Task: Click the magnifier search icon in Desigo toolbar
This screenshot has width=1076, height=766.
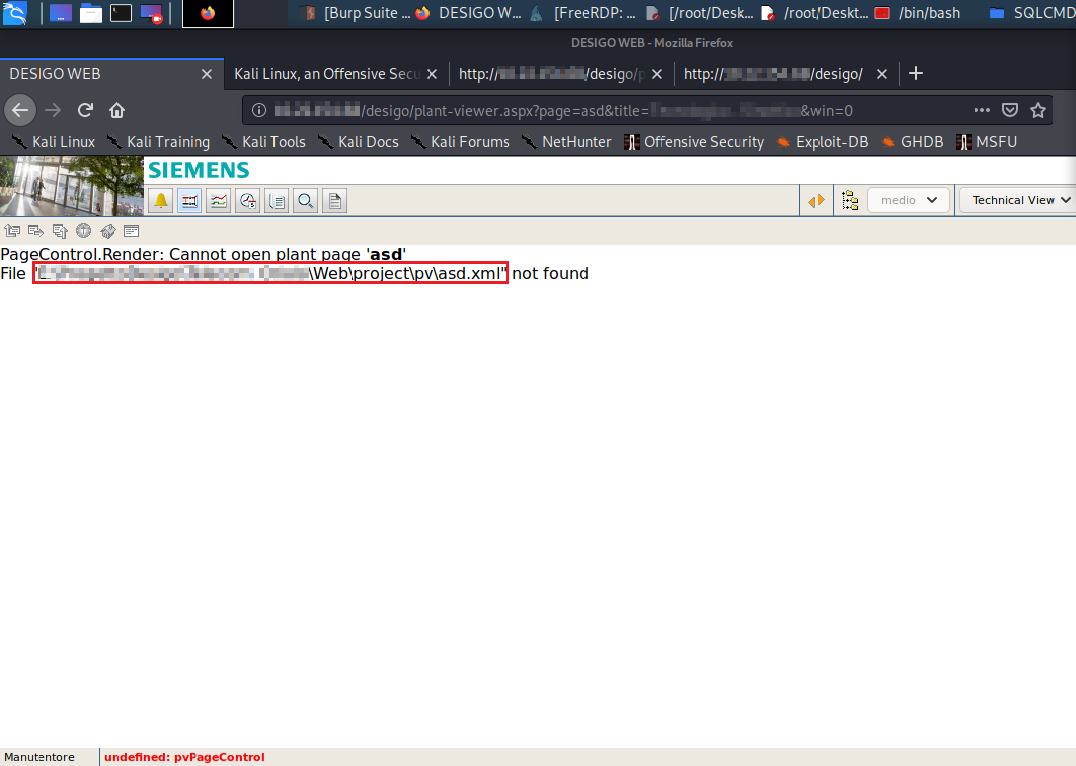Action: pyautogui.click(x=305, y=201)
